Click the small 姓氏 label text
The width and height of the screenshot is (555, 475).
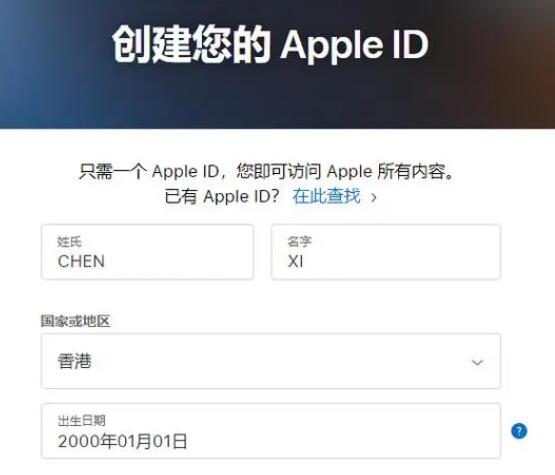(69, 242)
